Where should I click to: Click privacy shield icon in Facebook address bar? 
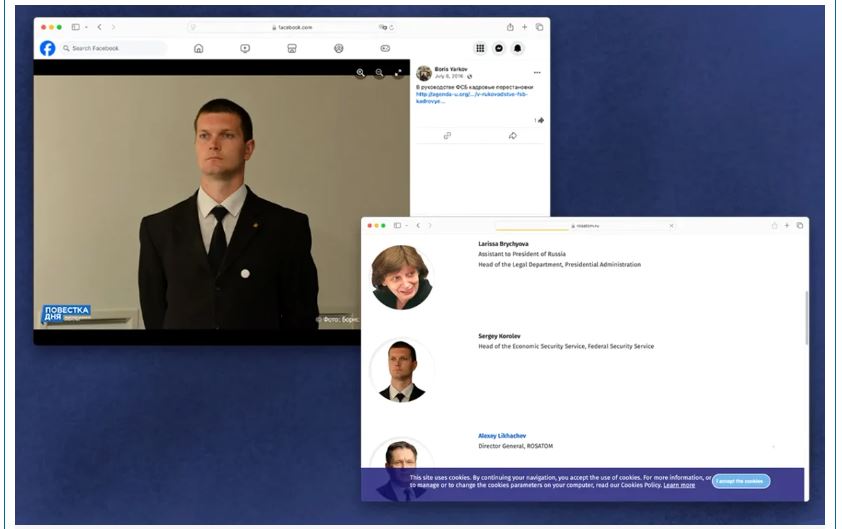[193, 27]
